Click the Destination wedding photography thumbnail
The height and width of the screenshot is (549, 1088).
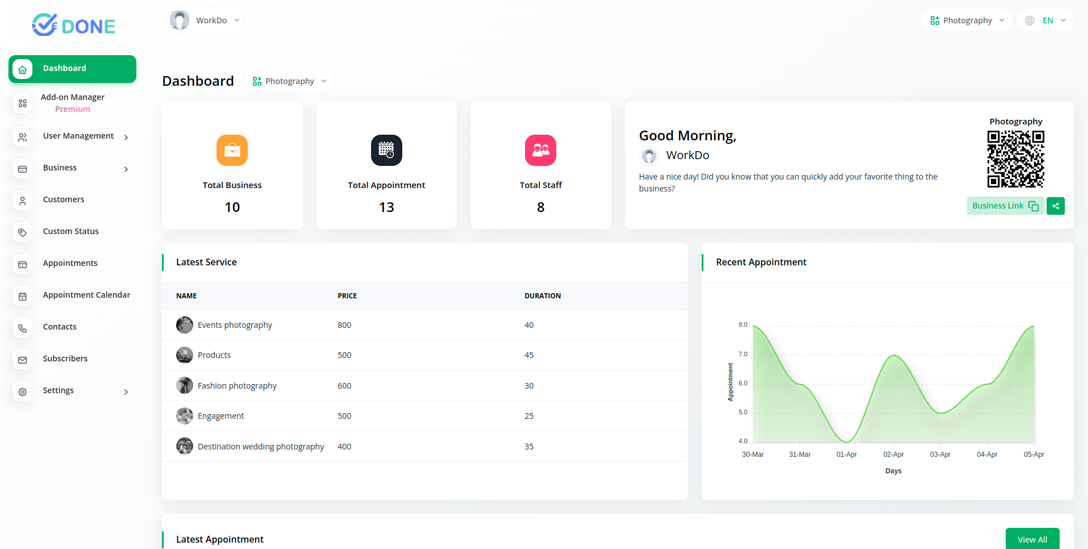coord(185,446)
